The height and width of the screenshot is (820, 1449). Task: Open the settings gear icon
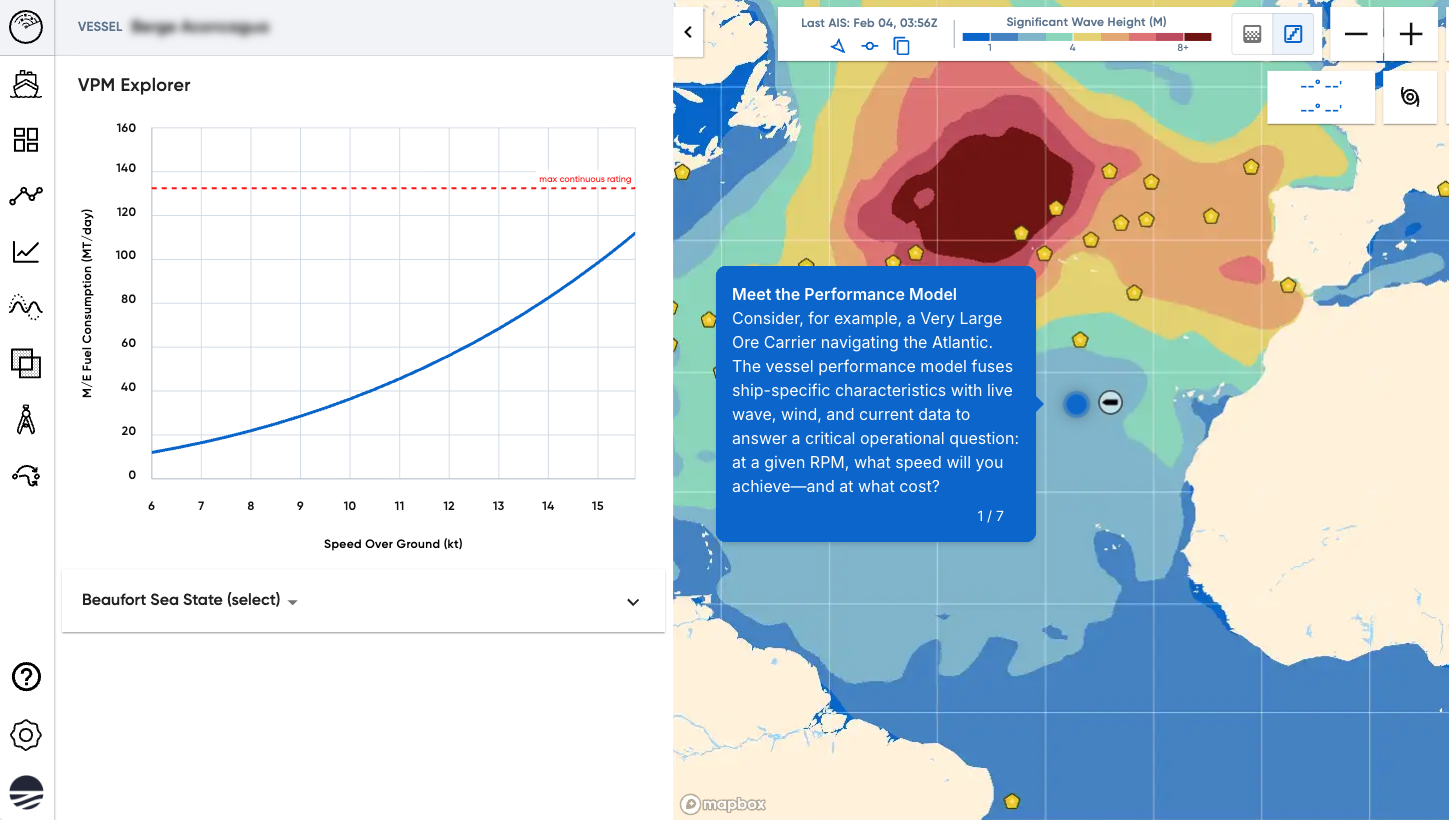coord(26,736)
